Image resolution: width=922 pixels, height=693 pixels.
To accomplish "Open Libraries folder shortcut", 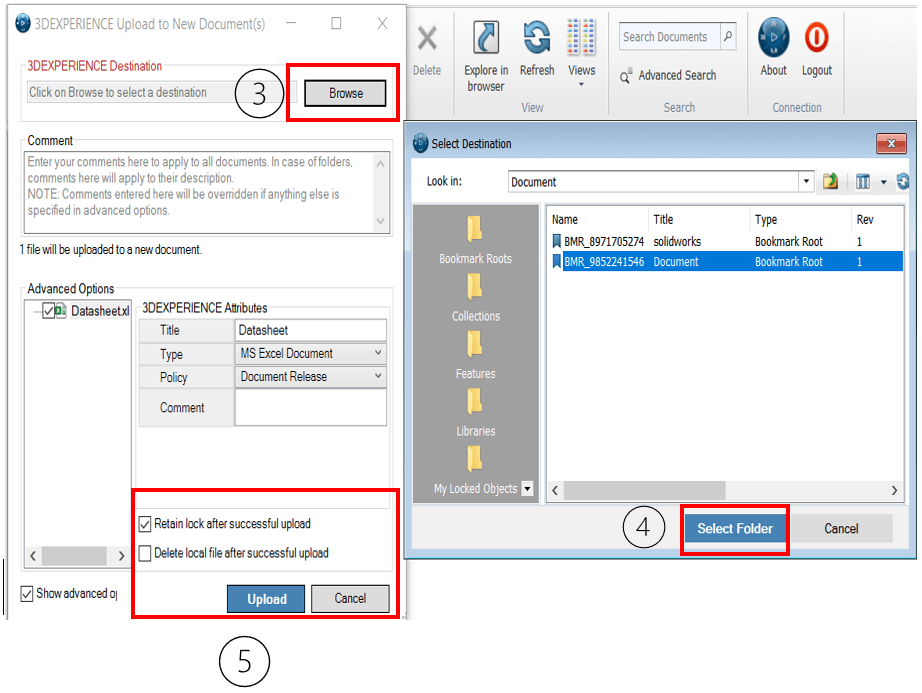I will 475,413.
